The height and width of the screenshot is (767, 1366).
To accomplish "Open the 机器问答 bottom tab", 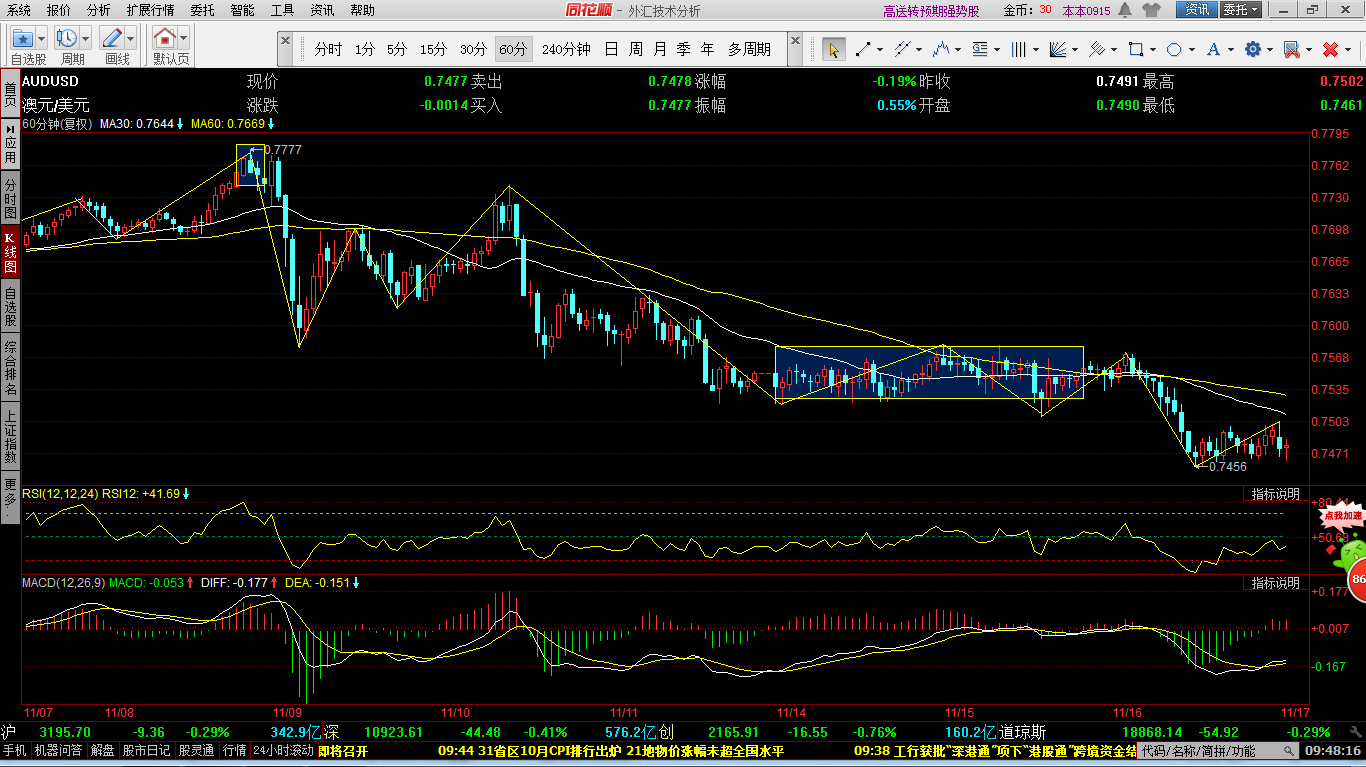I will 59,750.
